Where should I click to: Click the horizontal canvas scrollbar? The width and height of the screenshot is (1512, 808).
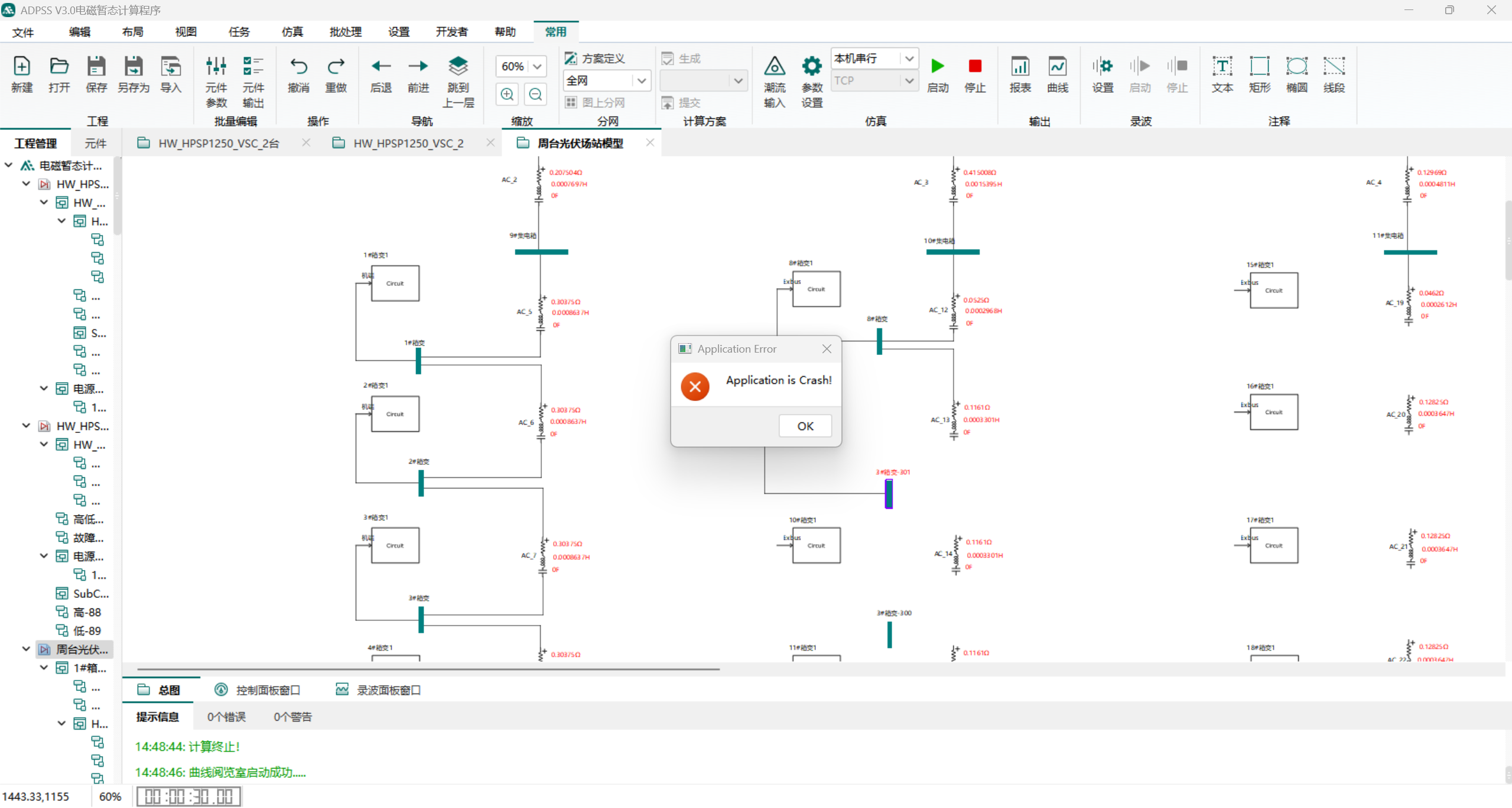tap(428, 669)
